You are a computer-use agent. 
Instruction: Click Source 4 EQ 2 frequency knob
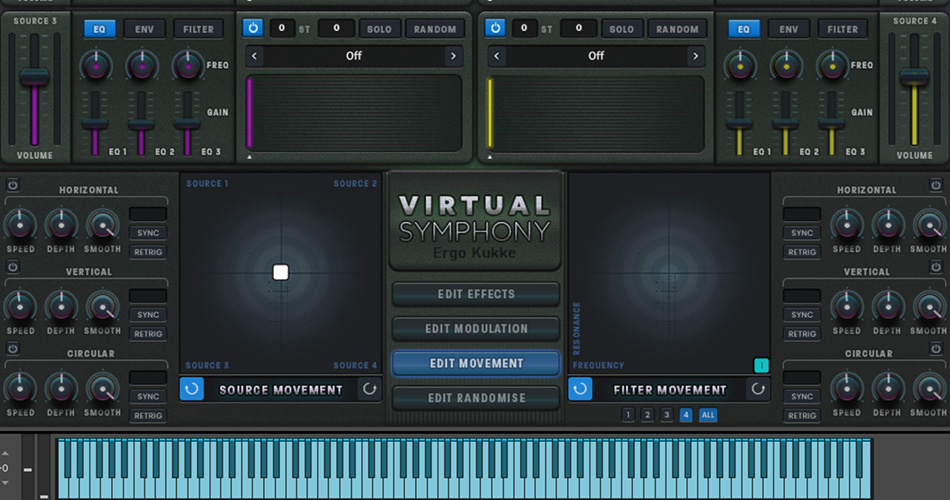pos(786,65)
